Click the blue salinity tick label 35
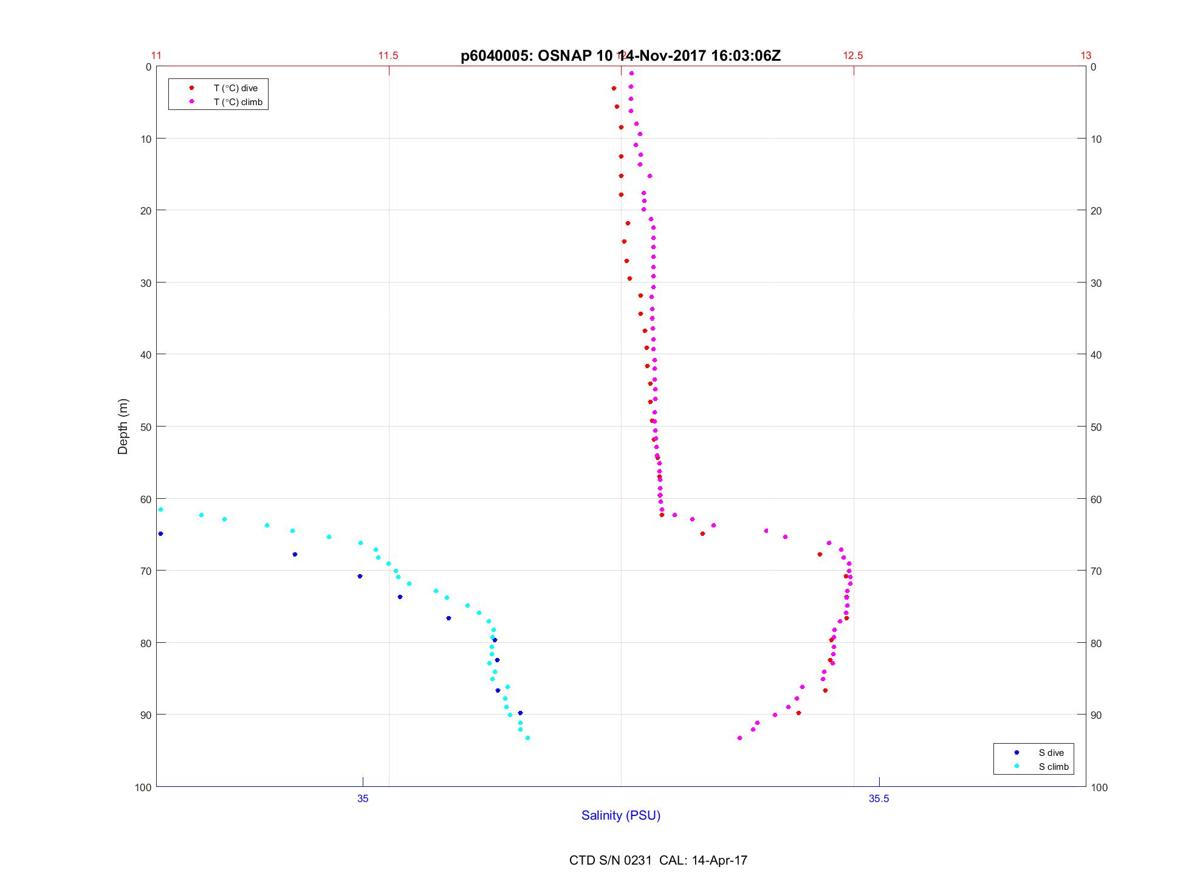Screen dimensions: 1200x885 [363, 798]
